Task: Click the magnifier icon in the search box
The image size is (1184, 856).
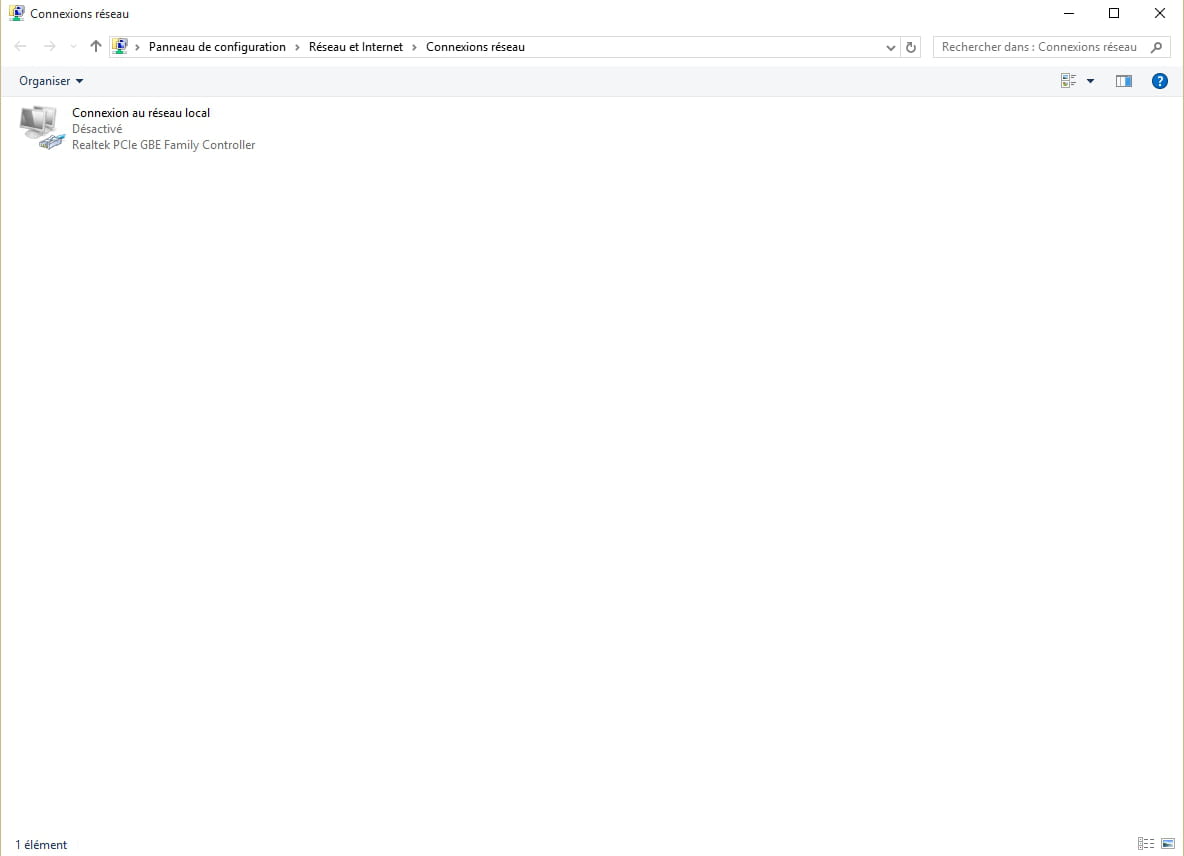Action: click(1157, 47)
